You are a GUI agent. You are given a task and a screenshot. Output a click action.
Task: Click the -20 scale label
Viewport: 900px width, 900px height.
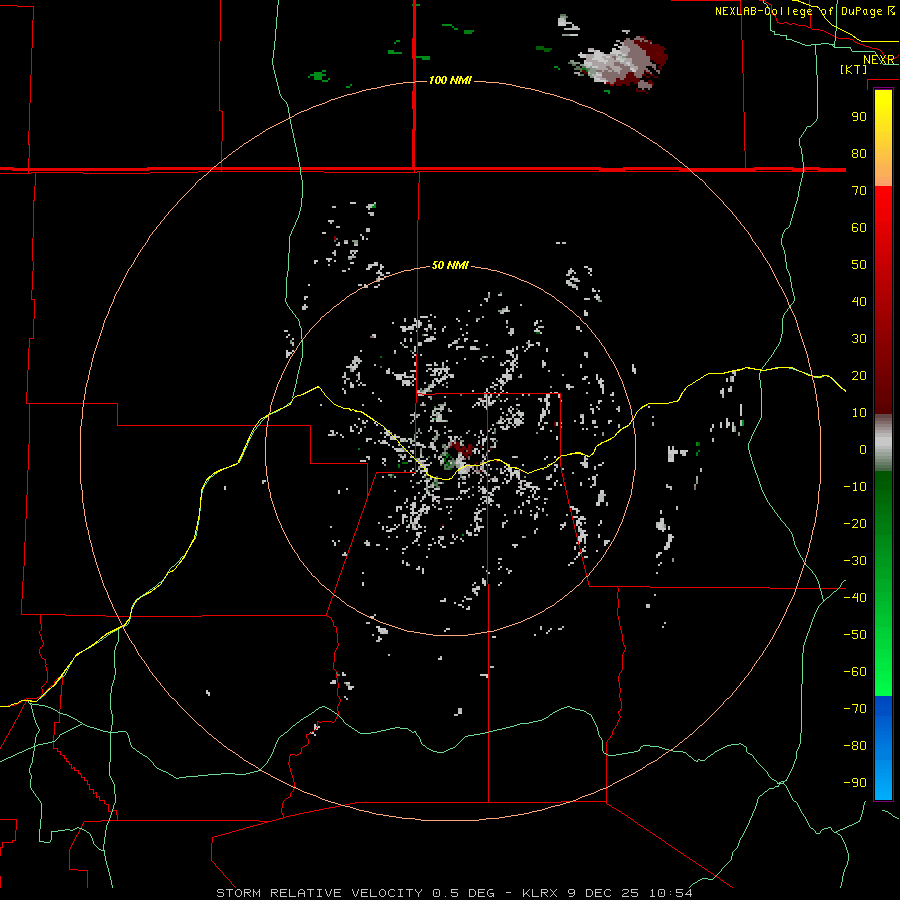pos(855,523)
